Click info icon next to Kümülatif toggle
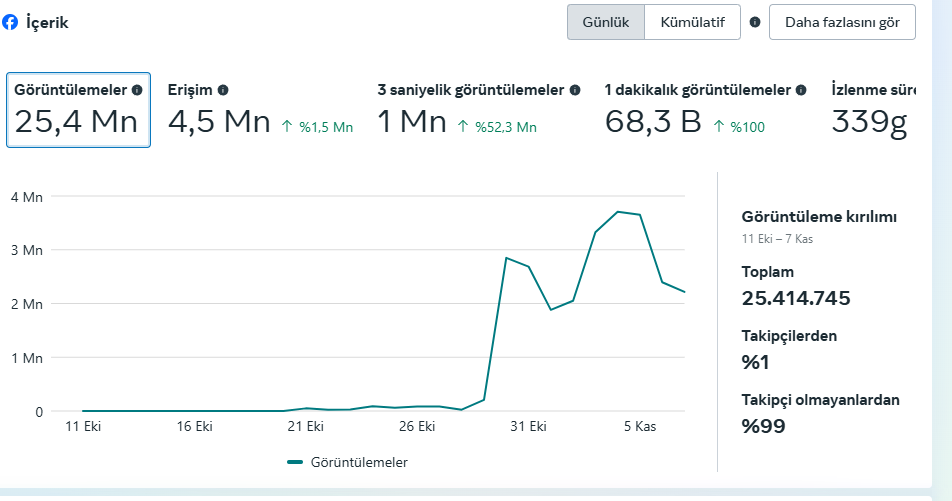The image size is (952, 501). [755, 22]
